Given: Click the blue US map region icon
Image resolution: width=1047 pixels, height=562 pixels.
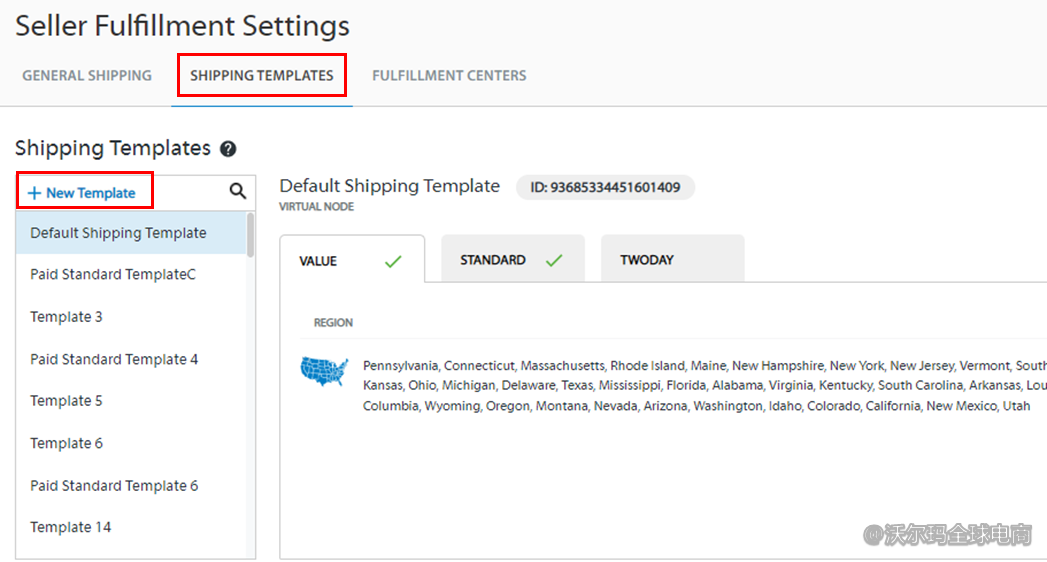Looking at the screenshot, I should pyautogui.click(x=325, y=371).
